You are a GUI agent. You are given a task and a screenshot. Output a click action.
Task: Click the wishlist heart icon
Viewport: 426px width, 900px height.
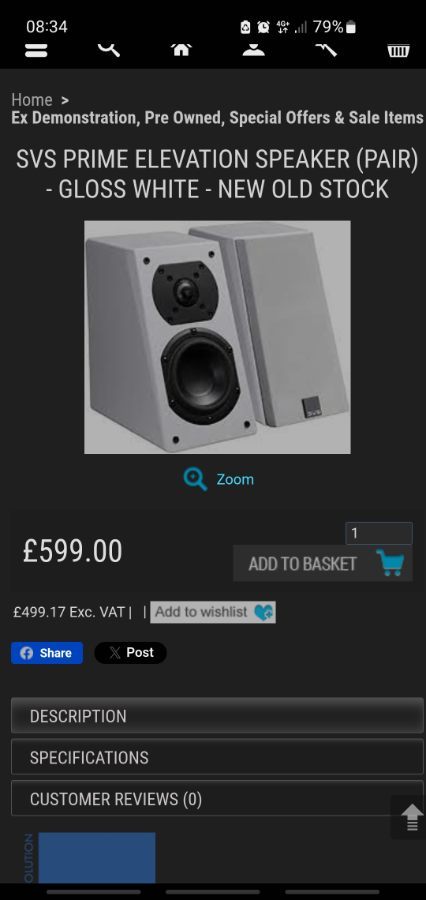tap(264, 612)
